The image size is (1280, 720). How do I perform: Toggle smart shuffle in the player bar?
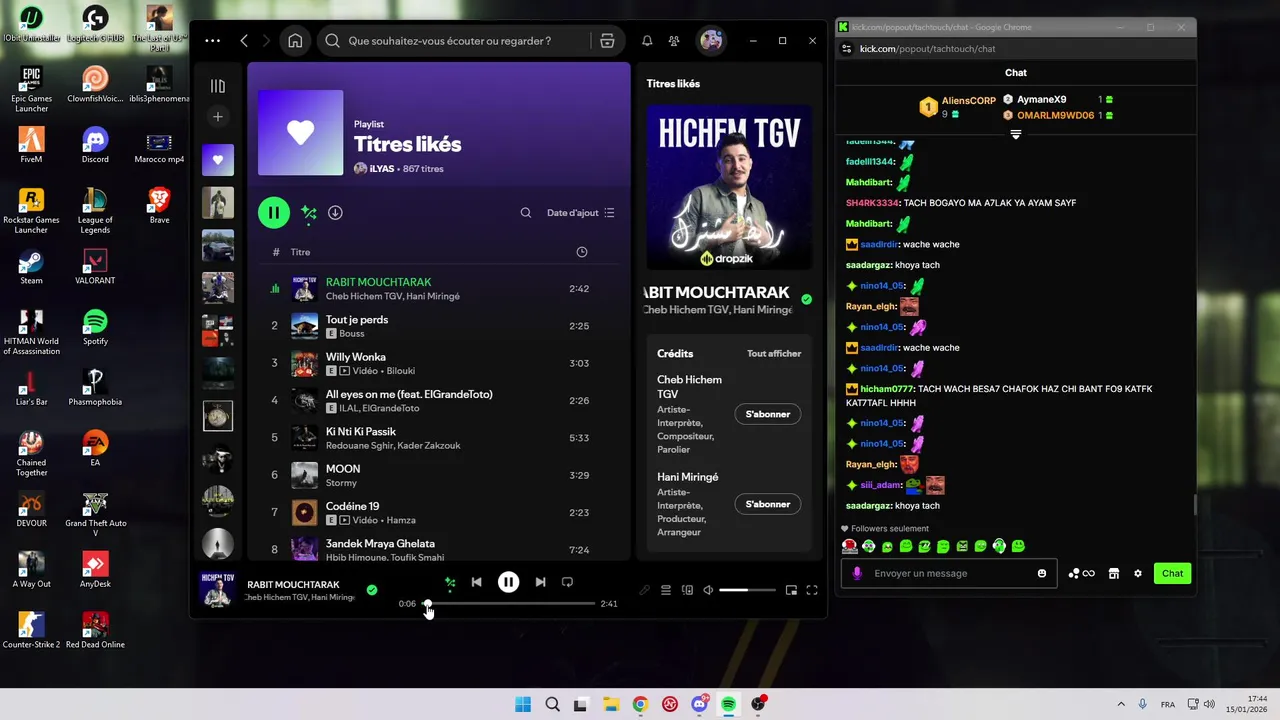coord(450,582)
